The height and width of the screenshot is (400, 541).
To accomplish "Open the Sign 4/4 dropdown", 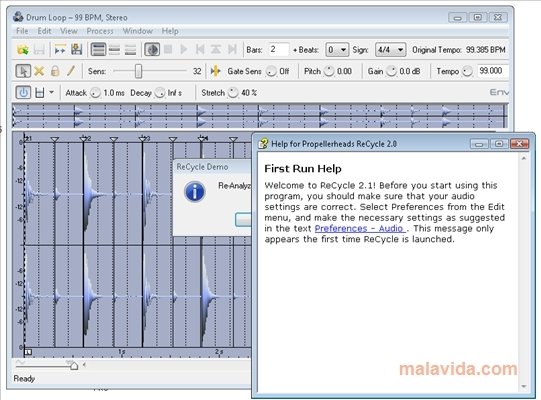I will tap(390, 50).
